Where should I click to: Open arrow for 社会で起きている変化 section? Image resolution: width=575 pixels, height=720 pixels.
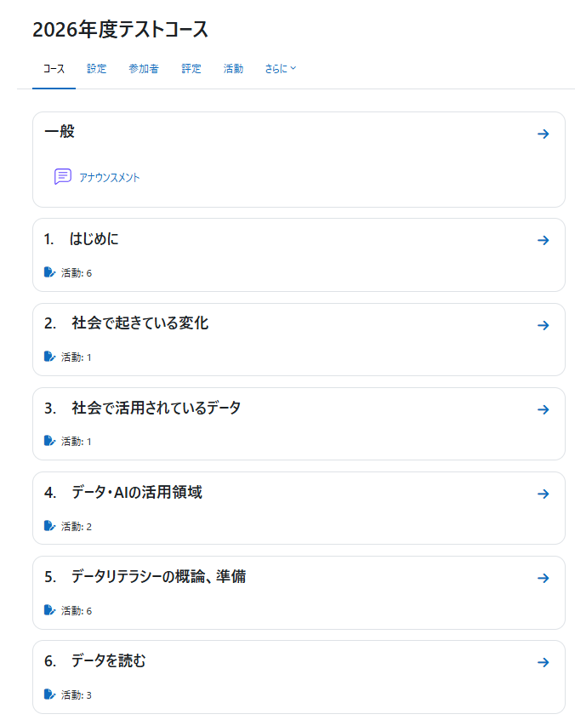(543, 326)
